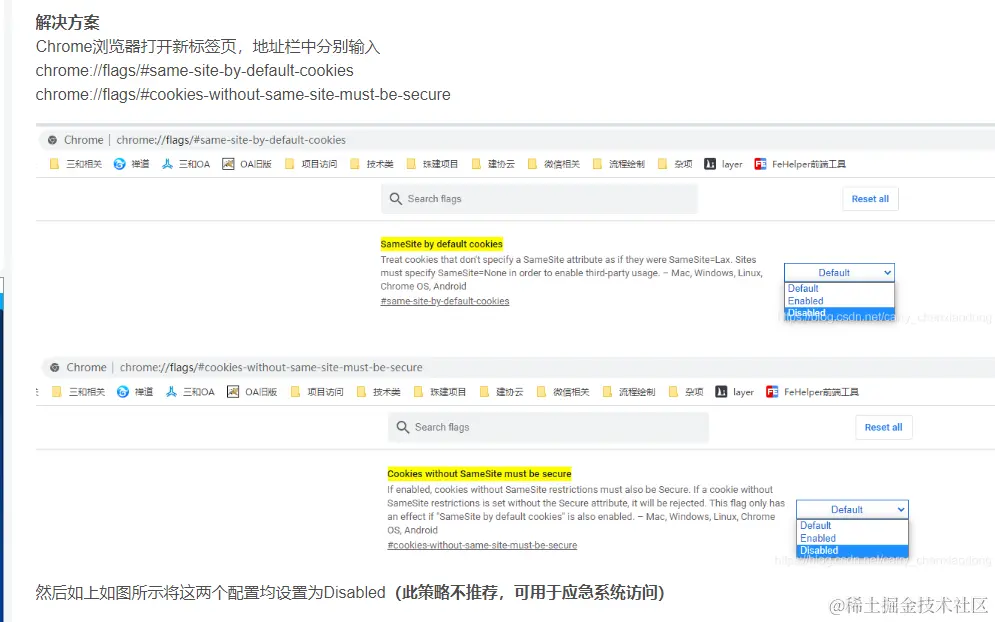The height and width of the screenshot is (622, 995).
Task: Open 禅道 bookmark on cookies-without-same-site page
Action: tap(135, 392)
